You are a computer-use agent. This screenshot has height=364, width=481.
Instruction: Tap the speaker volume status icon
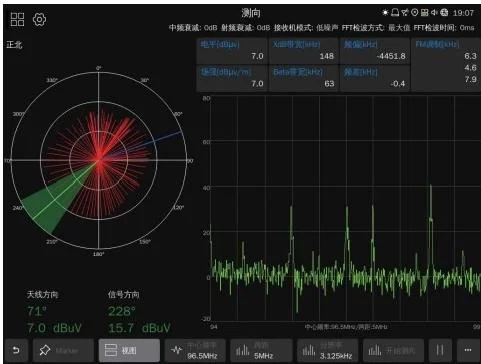tap(434, 13)
